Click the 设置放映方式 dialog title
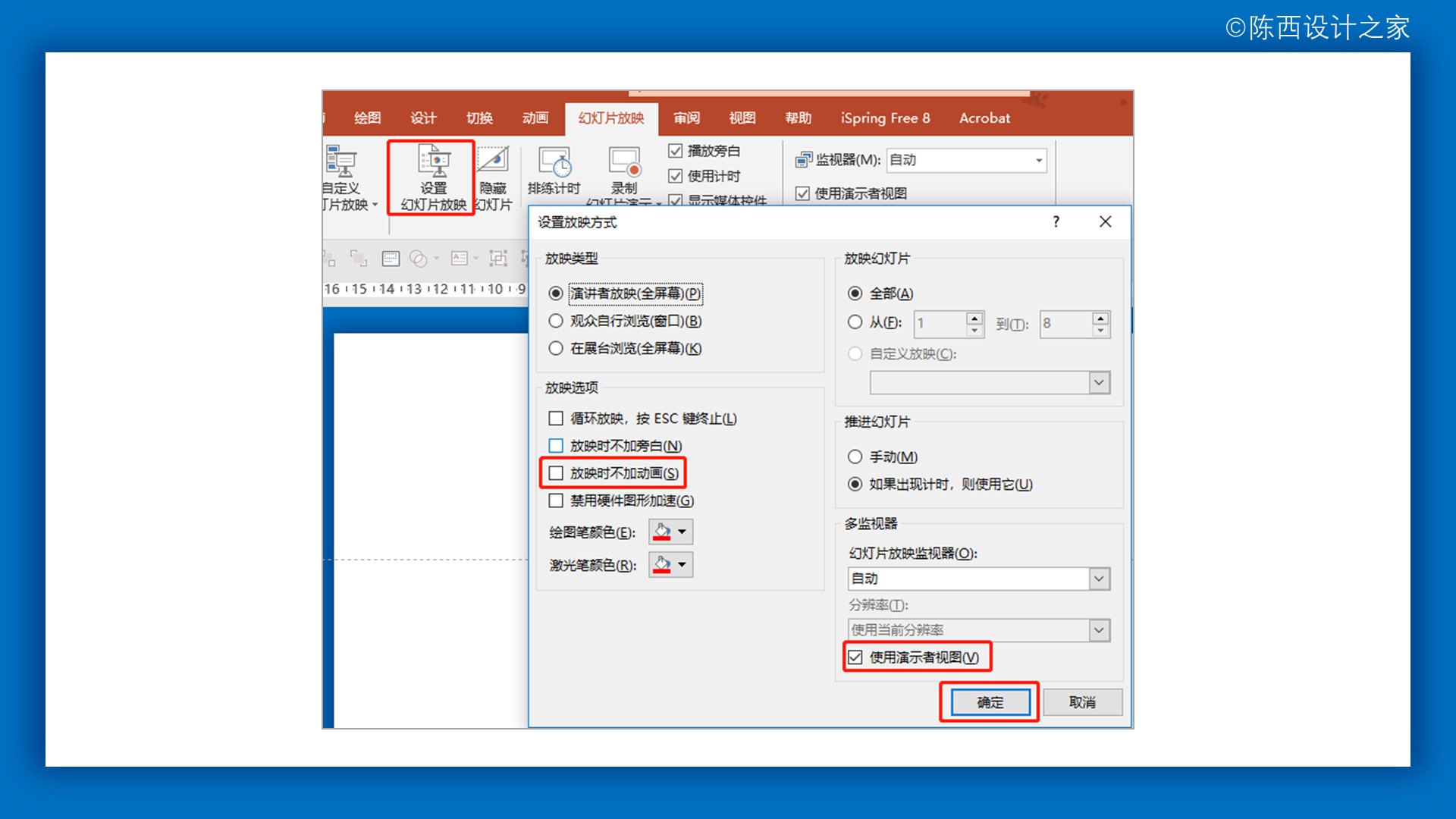The width and height of the screenshot is (1456, 819). point(577,222)
